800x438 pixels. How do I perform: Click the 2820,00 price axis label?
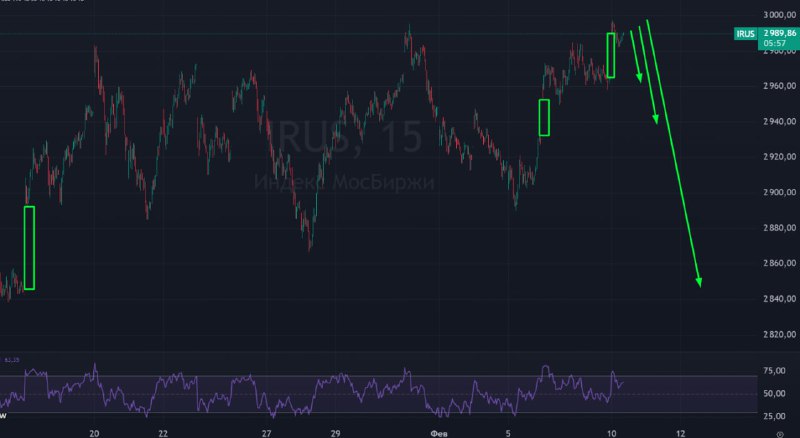click(x=780, y=334)
